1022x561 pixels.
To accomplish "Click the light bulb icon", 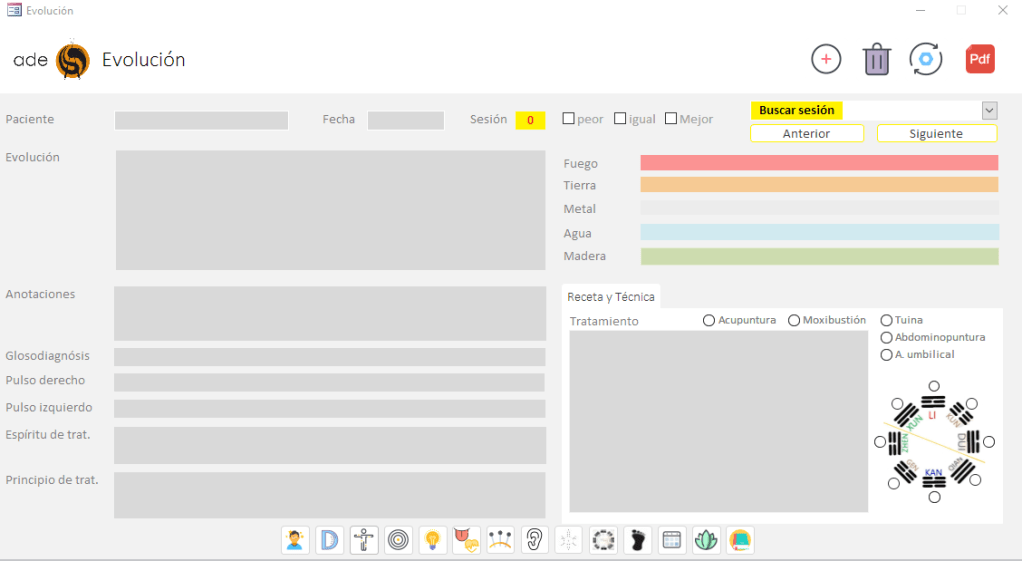I will pyautogui.click(x=432, y=540).
